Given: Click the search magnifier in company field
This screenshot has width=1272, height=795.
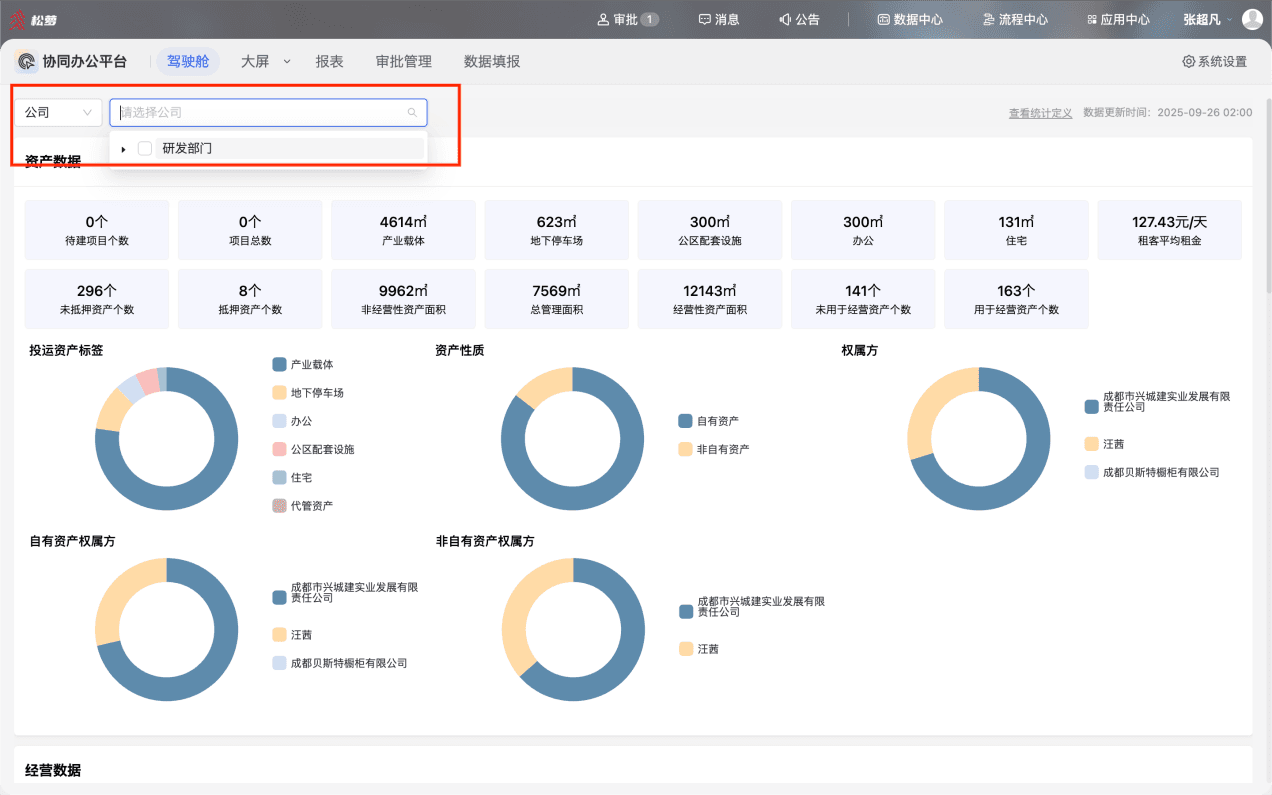Looking at the screenshot, I should pyautogui.click(x=412, y=113).
